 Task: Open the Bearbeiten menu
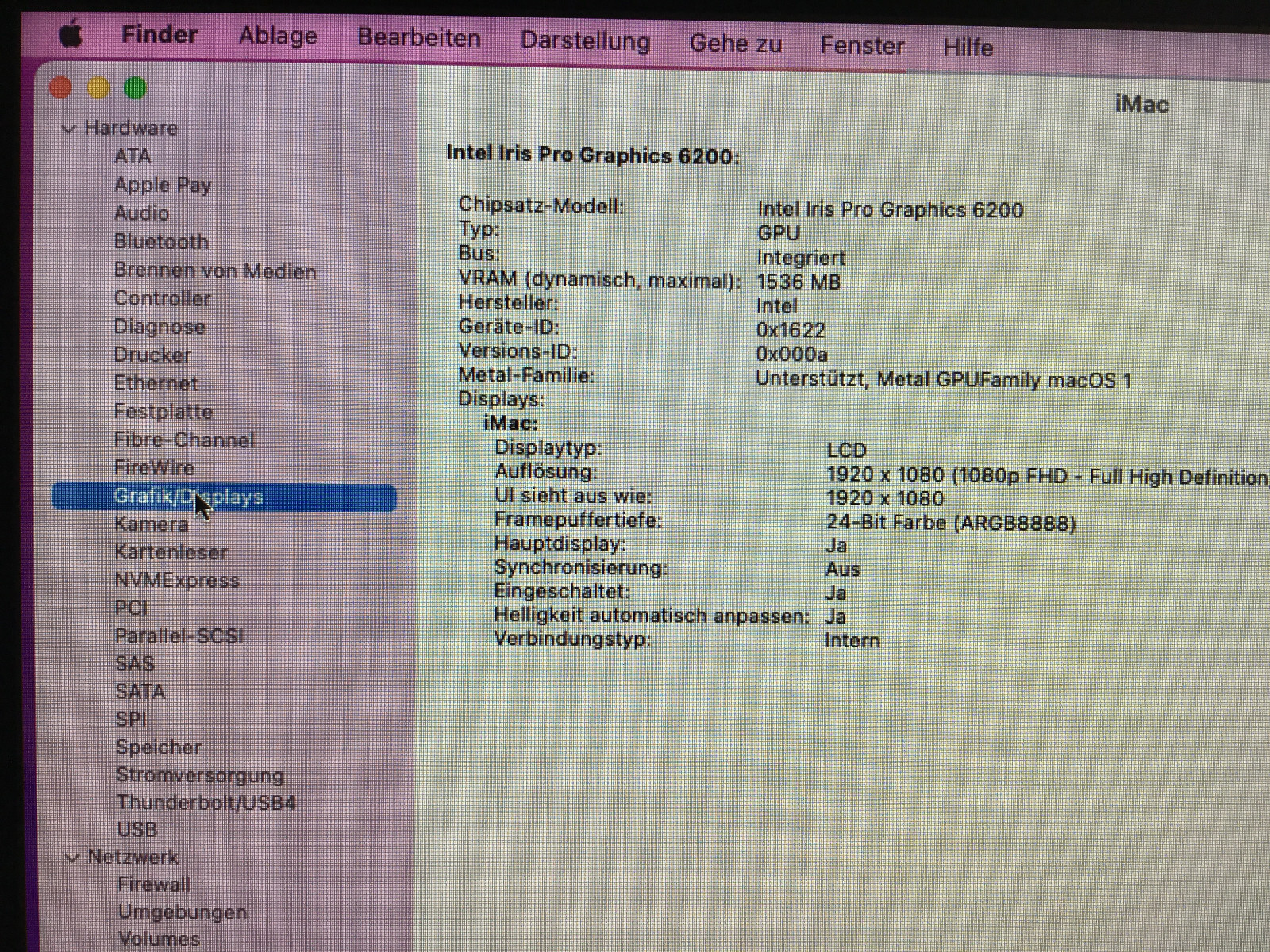(419, 37)
